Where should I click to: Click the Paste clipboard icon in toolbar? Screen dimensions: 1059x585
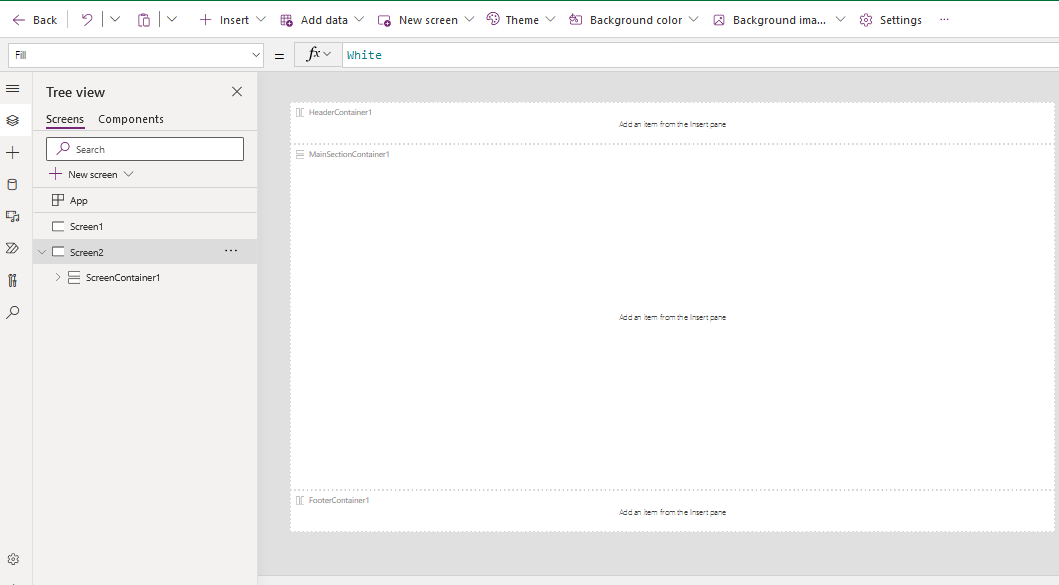pyautogui.click(x=143, y=19)
